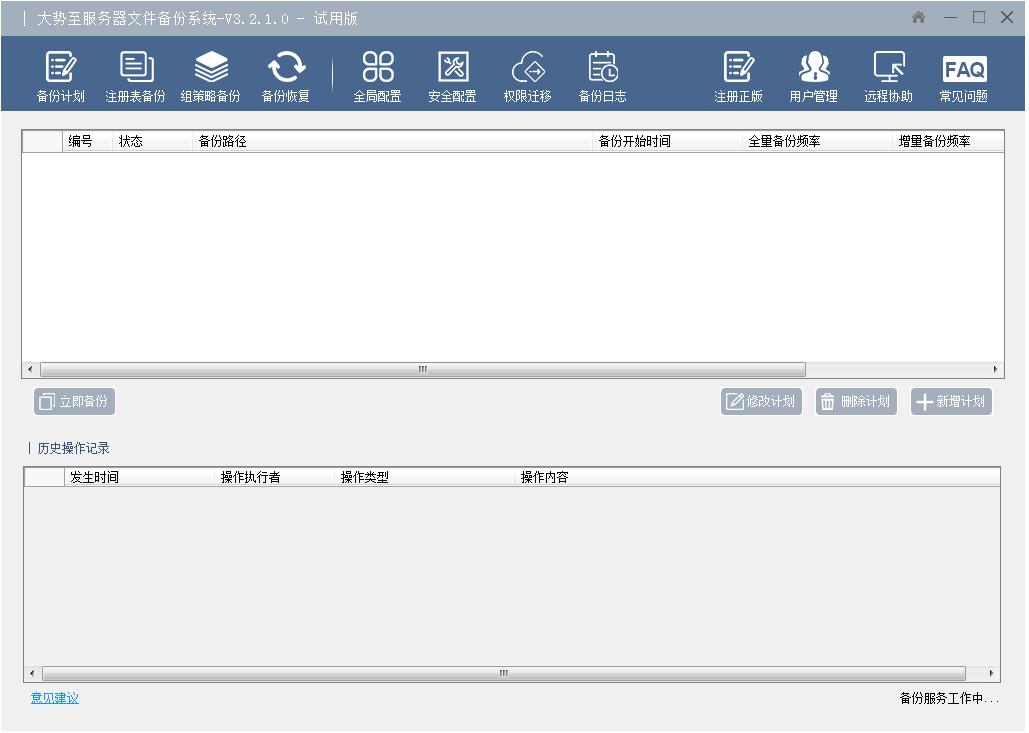Click the 新增计划 add plan button
This screenshot has width=1029, height=733.
coord(951,402)
